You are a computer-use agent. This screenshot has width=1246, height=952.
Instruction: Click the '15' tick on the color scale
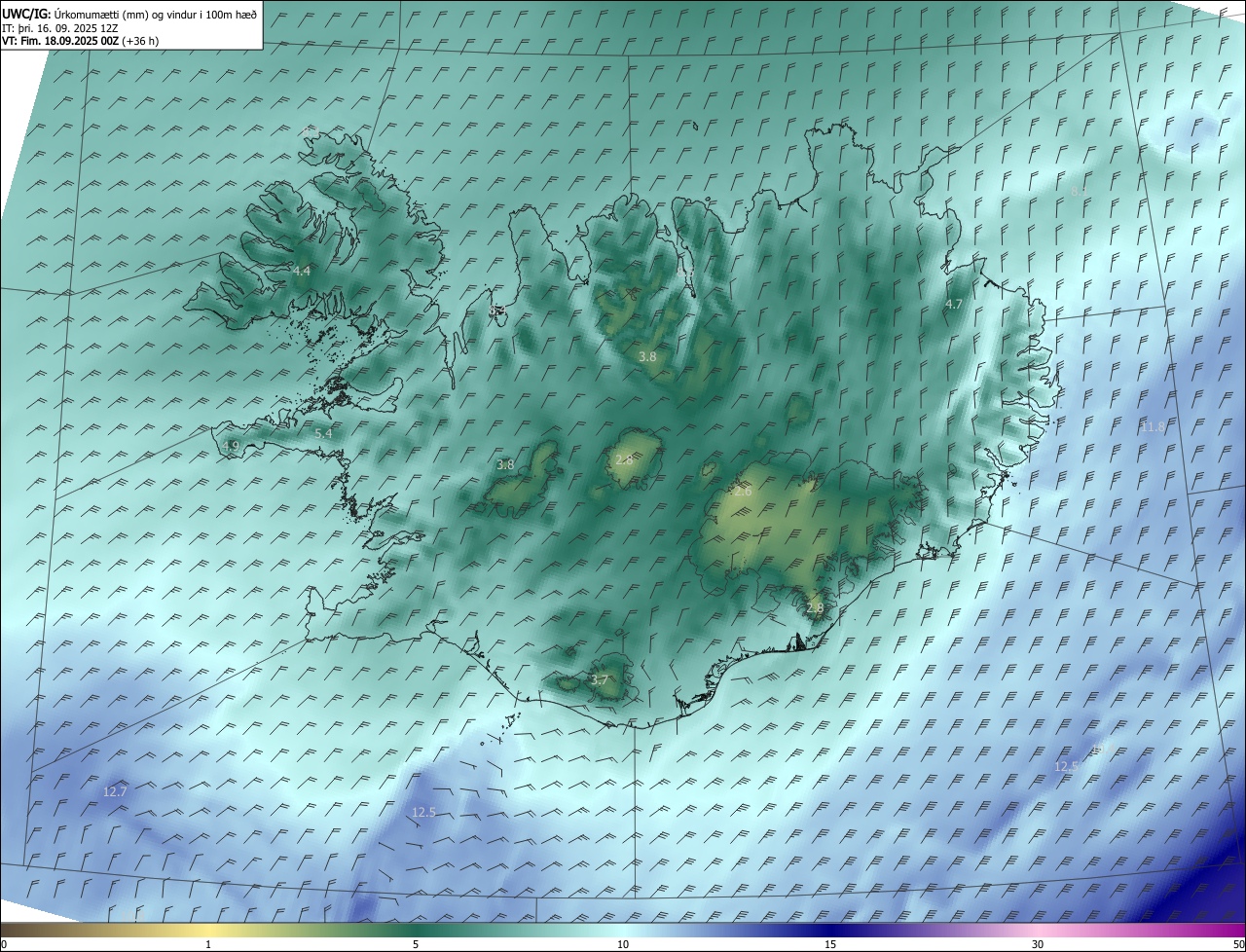[x=830, y=945]
